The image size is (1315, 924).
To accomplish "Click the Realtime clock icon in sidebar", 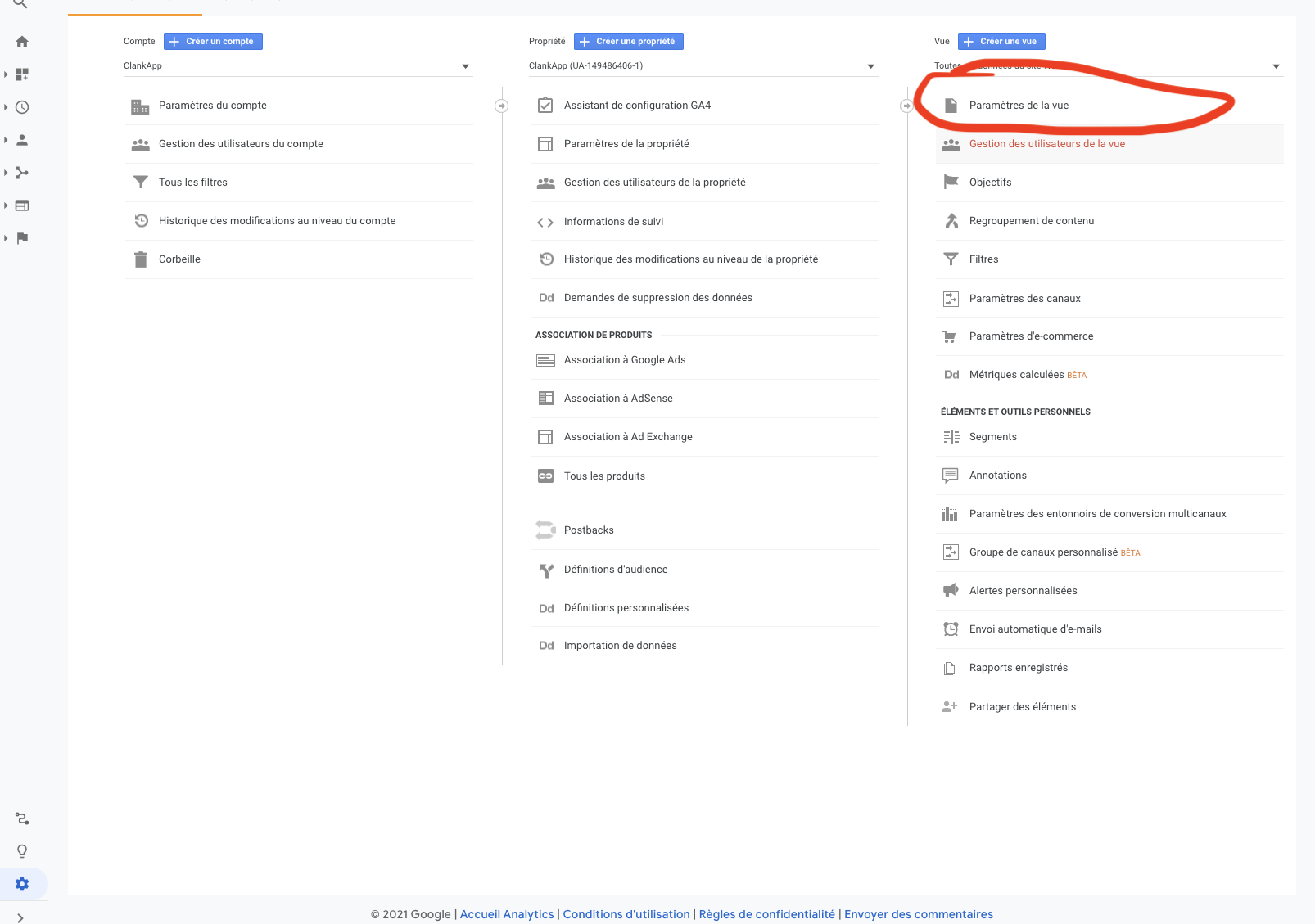I will coord(22,107).
